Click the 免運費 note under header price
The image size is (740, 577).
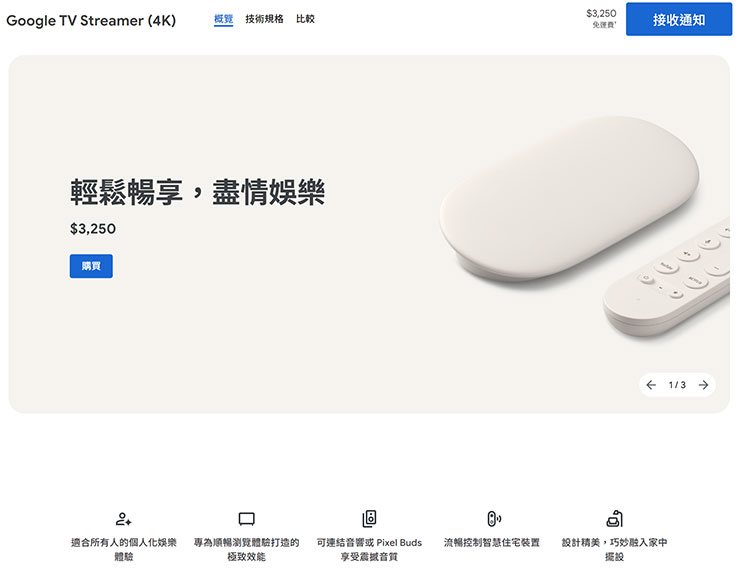pos(603,25)
